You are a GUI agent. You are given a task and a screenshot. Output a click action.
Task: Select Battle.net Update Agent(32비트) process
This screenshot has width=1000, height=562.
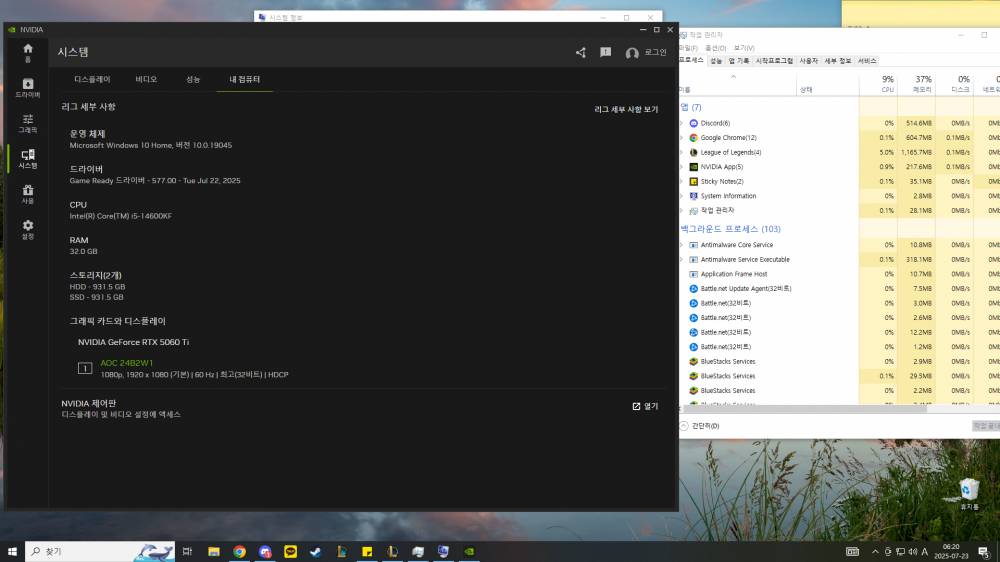tap(746, 289)
